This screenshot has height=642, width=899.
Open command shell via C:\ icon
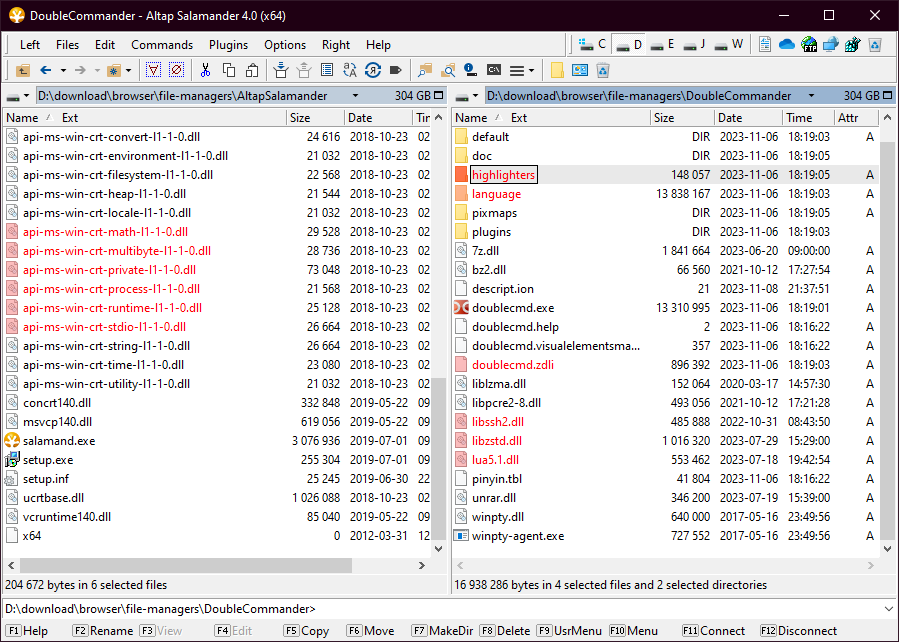pyautogui.click(x=494, y=70)
